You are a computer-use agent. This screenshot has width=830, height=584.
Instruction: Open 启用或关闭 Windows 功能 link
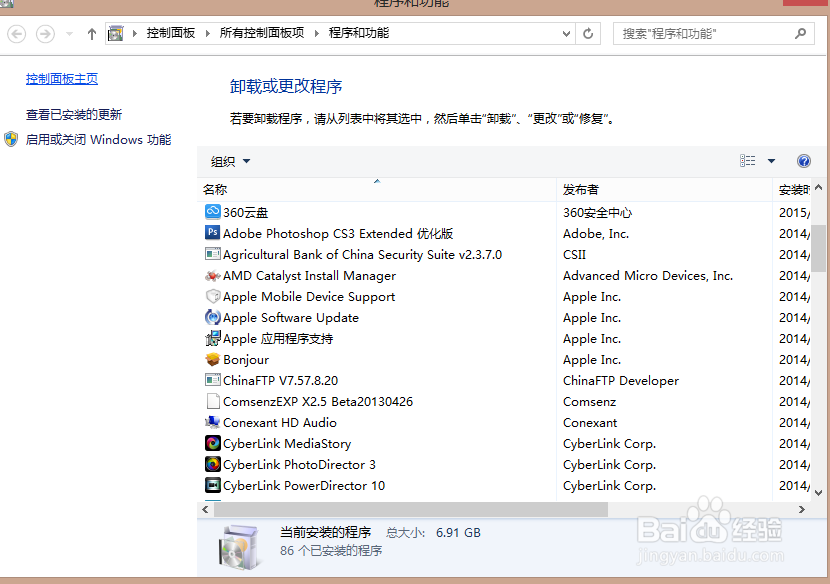pos(98,140)
